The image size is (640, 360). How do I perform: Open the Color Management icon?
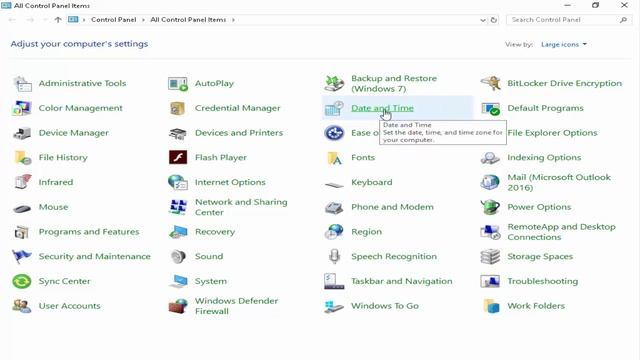22,108
